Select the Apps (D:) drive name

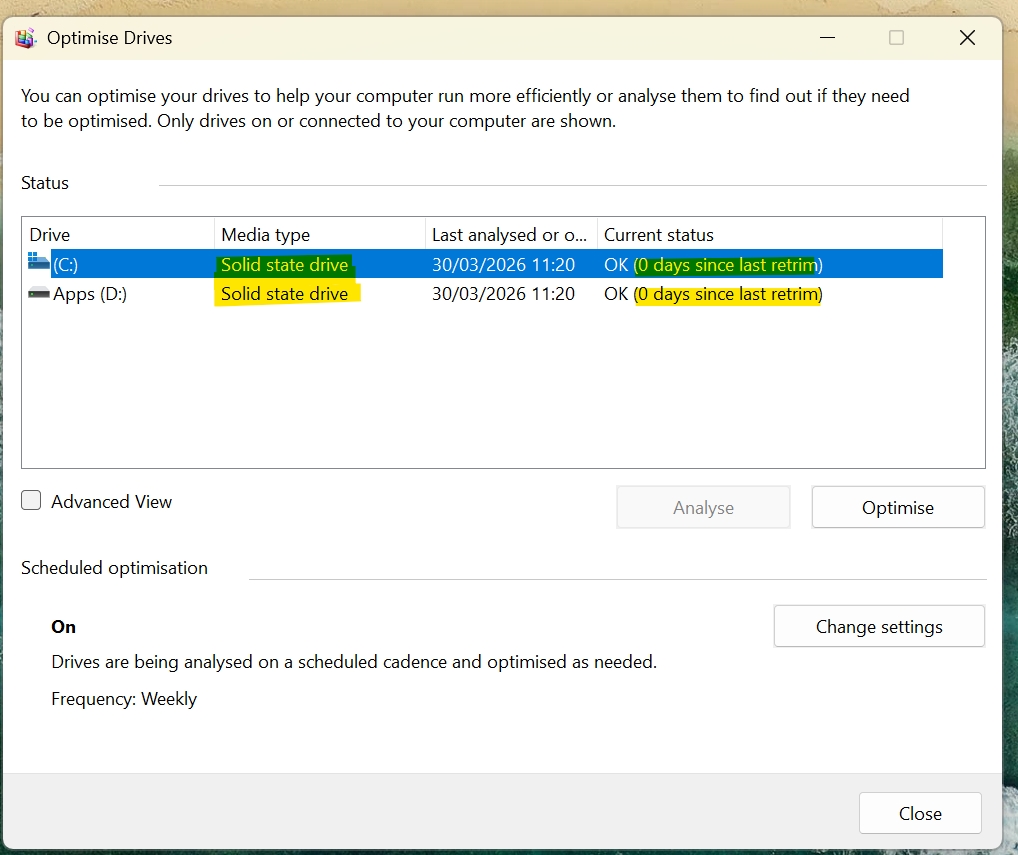click(x=90, y=294)
